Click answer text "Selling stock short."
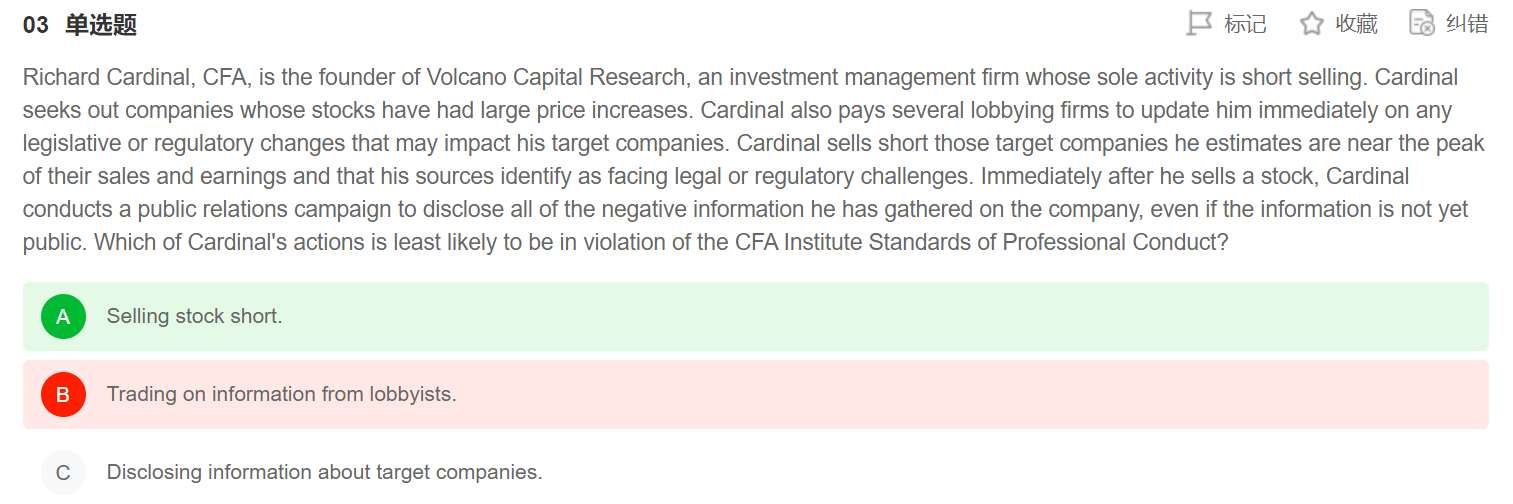 (194, 317)
